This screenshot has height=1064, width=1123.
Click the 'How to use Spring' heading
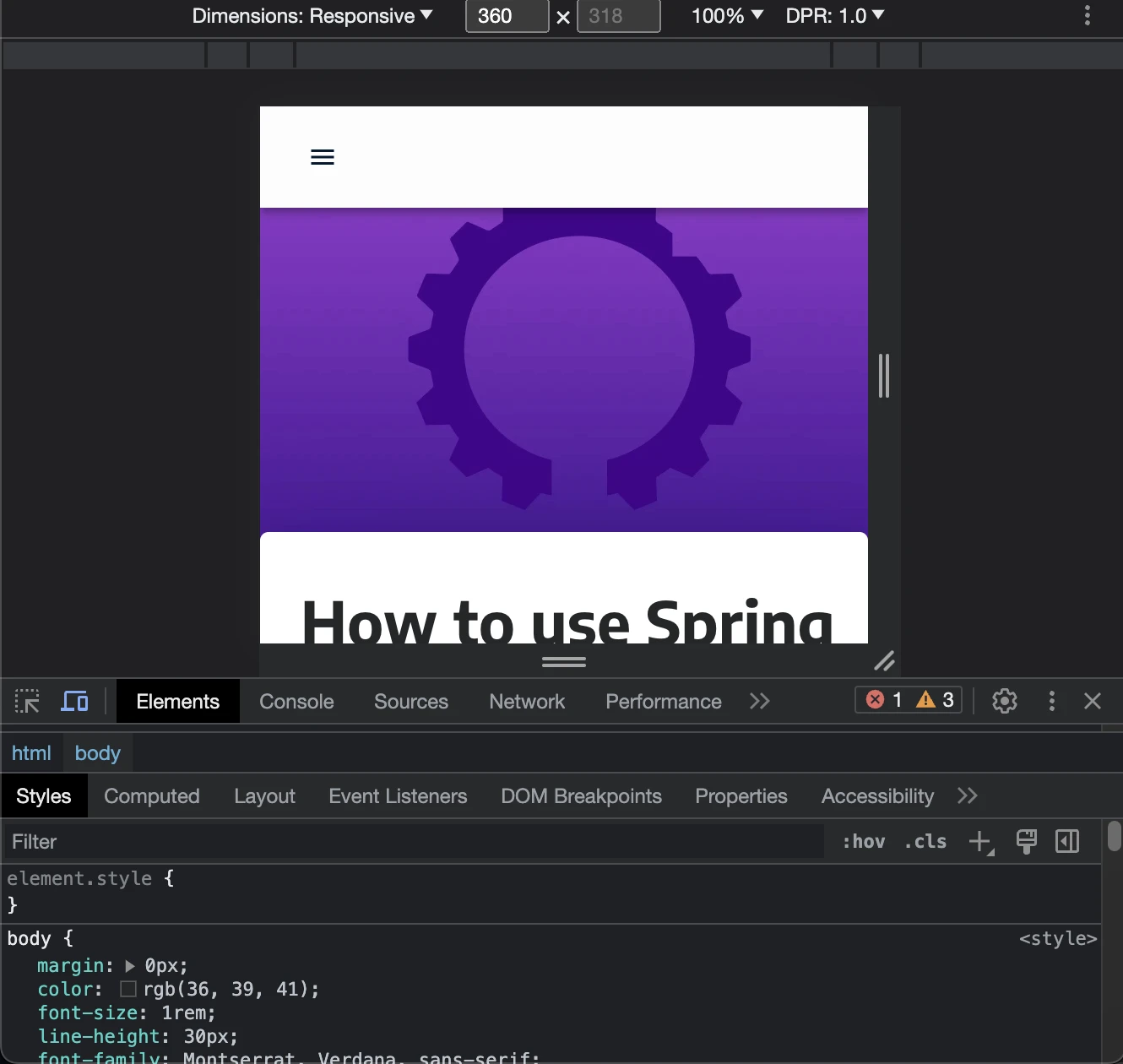567,621
